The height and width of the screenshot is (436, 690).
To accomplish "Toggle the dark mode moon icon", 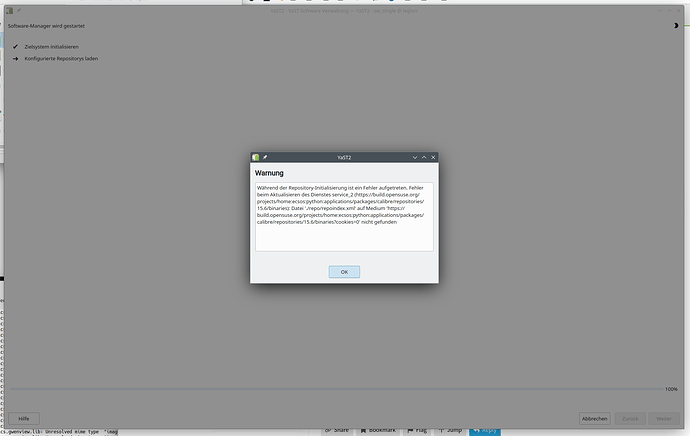I will [676, 26].
